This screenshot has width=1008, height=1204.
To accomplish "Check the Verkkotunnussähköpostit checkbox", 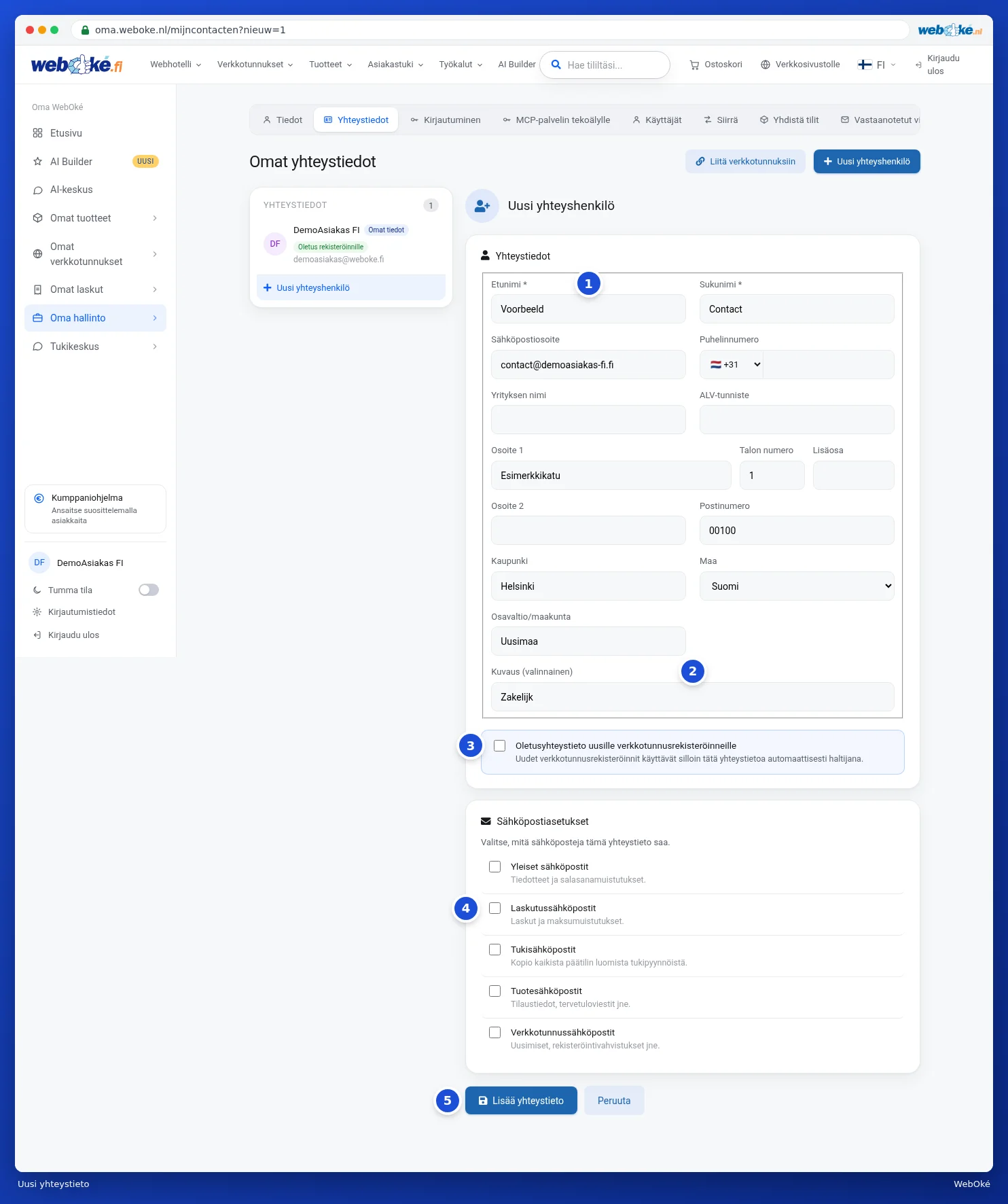I will [x=495, y=1032].
